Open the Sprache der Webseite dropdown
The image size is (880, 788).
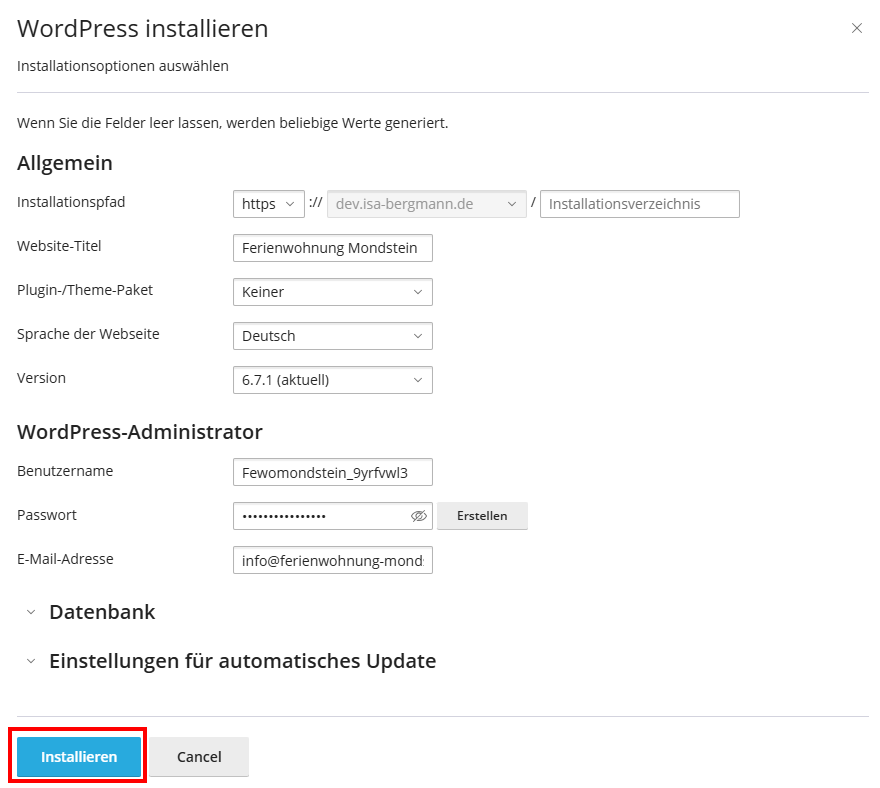tap(333, 336)
